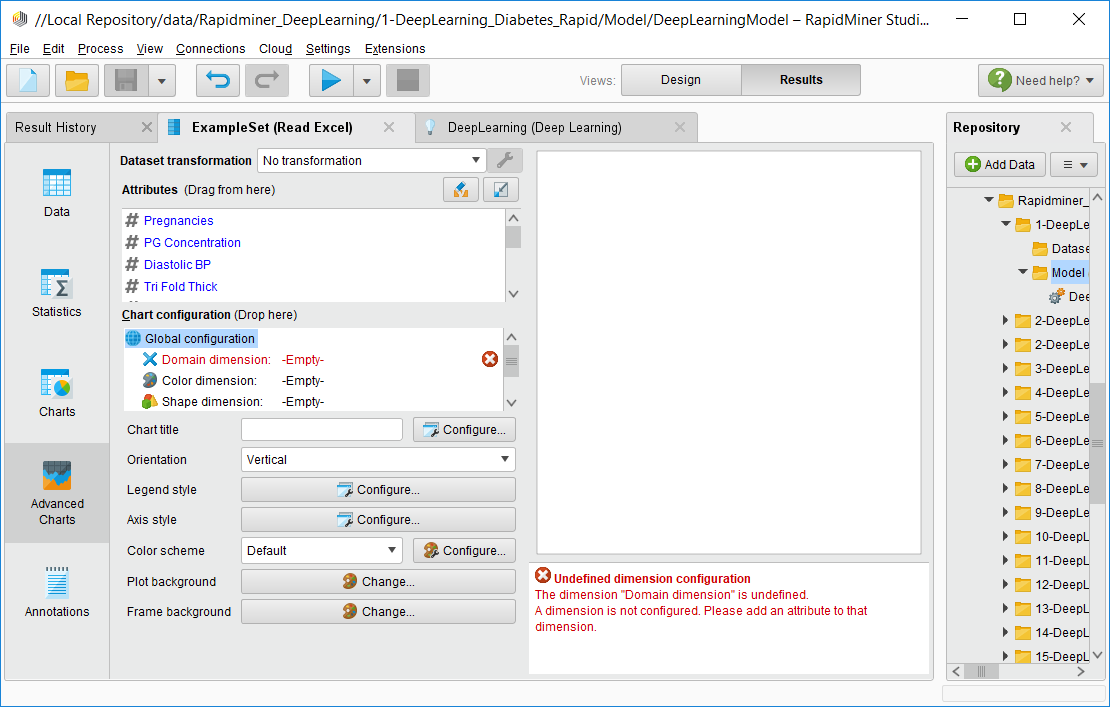The width and height of the screenshot is (1110, 707).
Task: Open the File menu
Action: (20, 49)
